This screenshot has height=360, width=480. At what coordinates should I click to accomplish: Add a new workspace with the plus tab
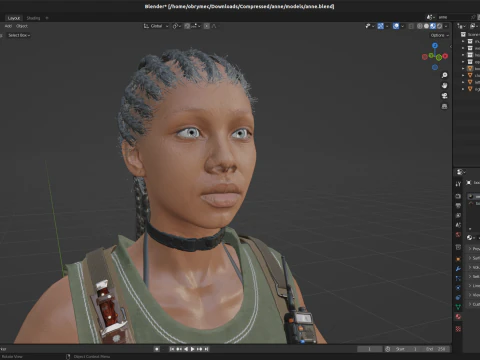(47, 18)
